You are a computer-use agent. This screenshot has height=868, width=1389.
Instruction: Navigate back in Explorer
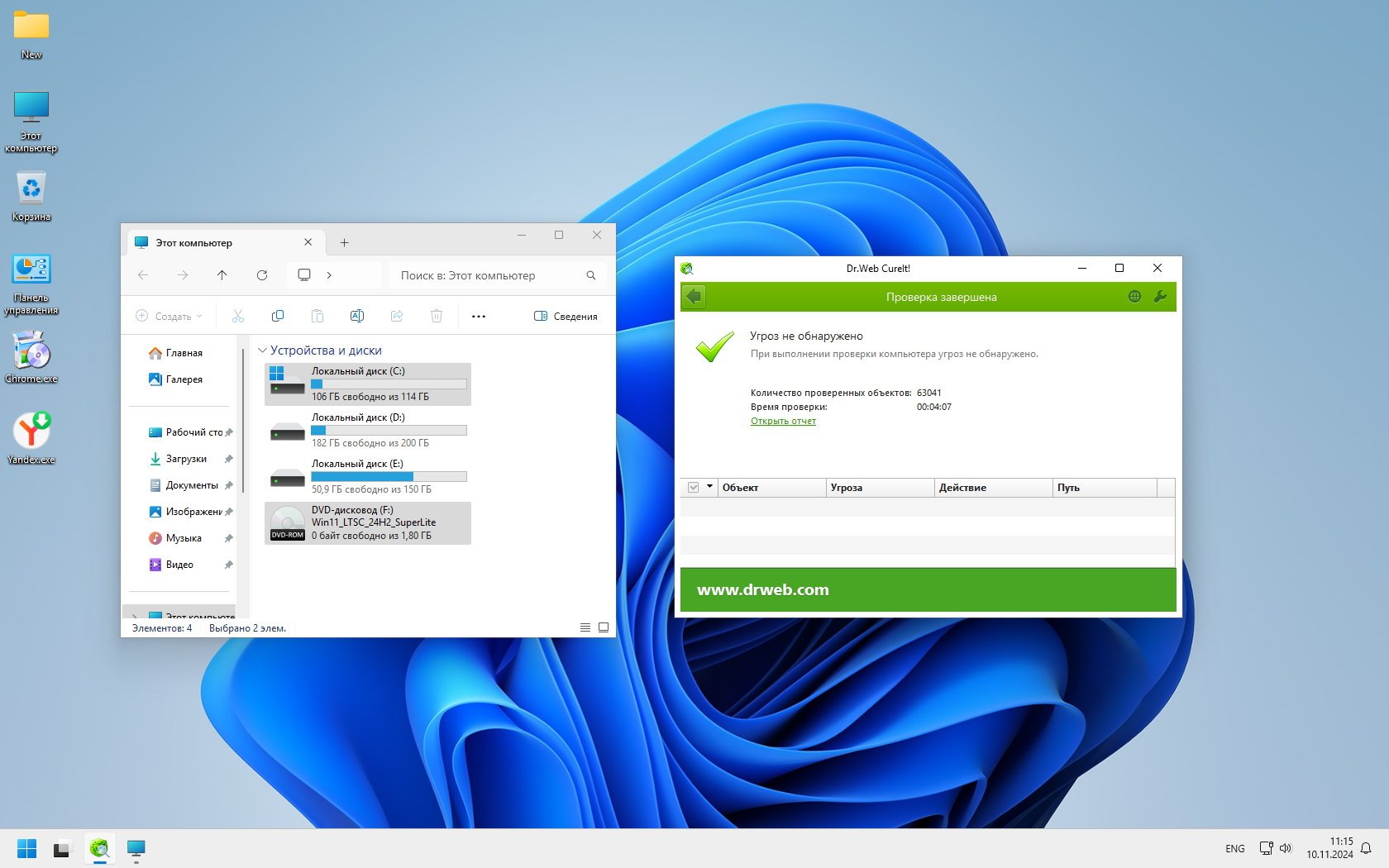coord(143,275)
